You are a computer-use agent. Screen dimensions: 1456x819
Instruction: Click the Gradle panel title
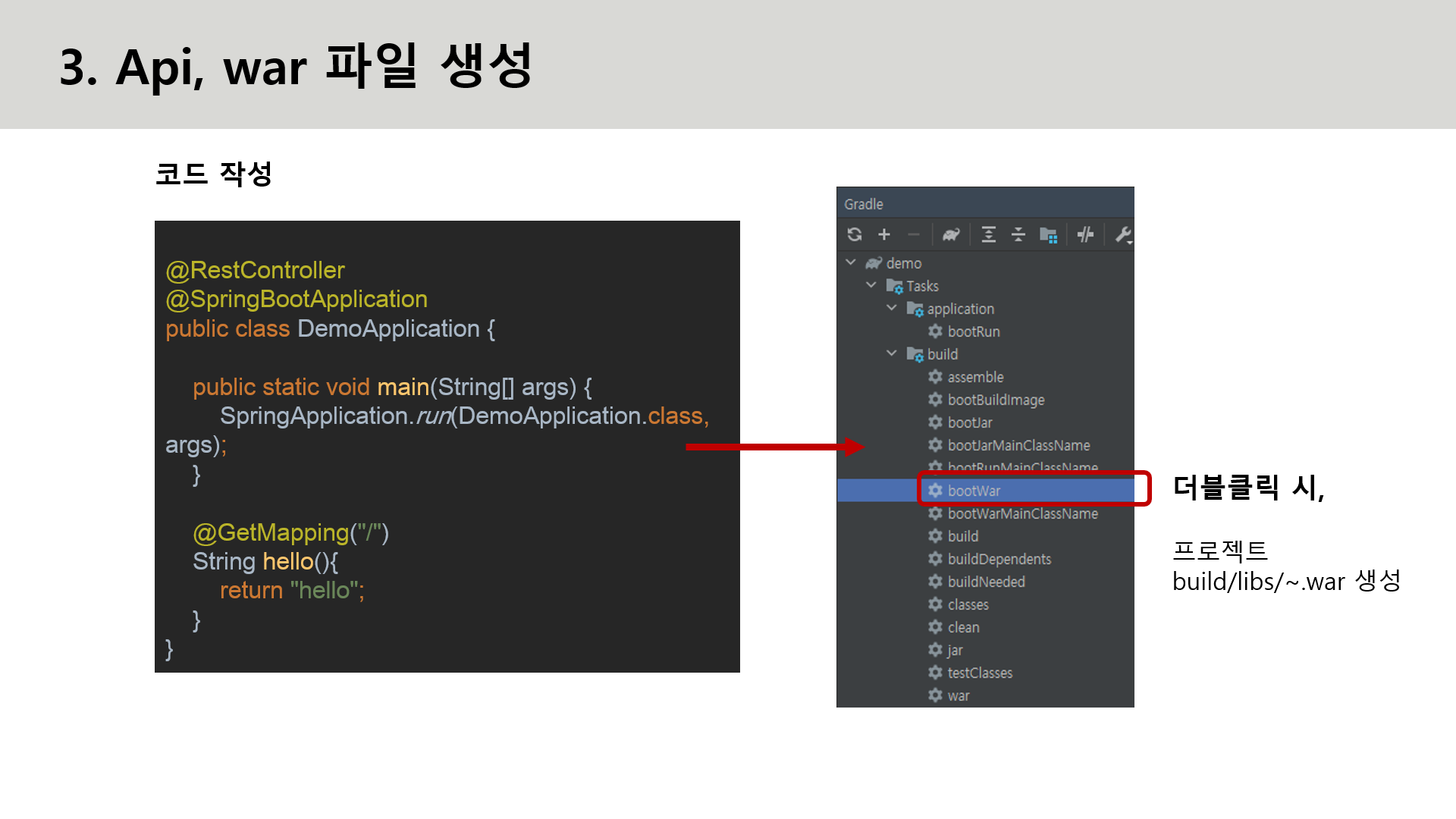coord(864,204)
